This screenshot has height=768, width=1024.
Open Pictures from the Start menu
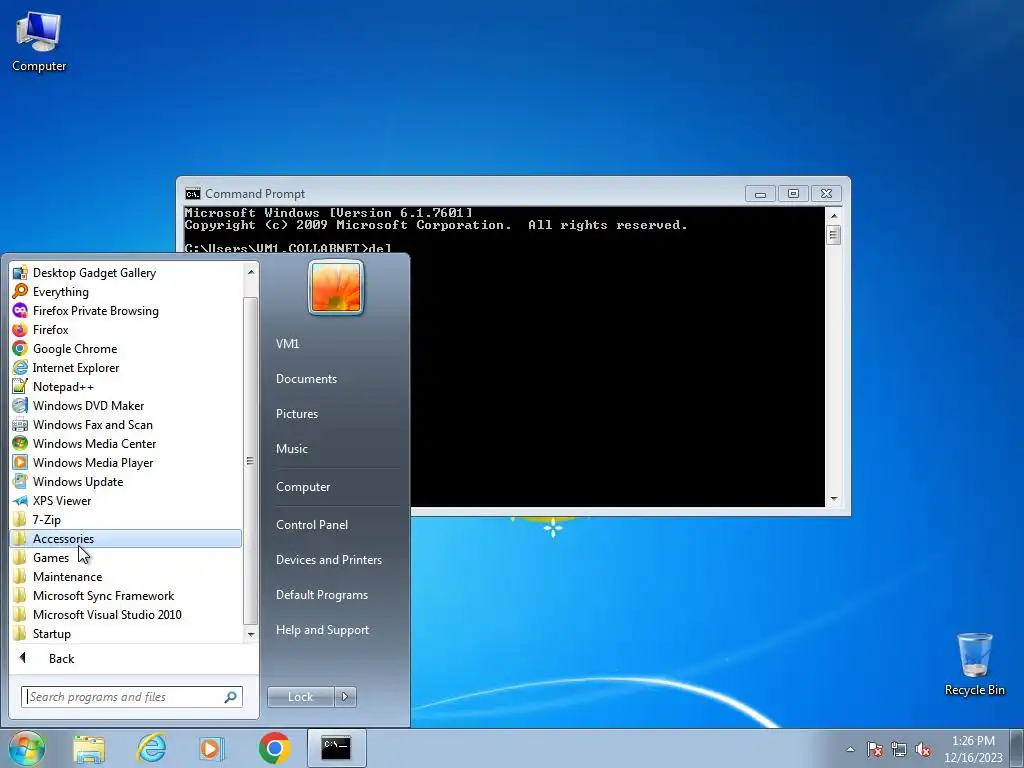[x=337, y=413]
